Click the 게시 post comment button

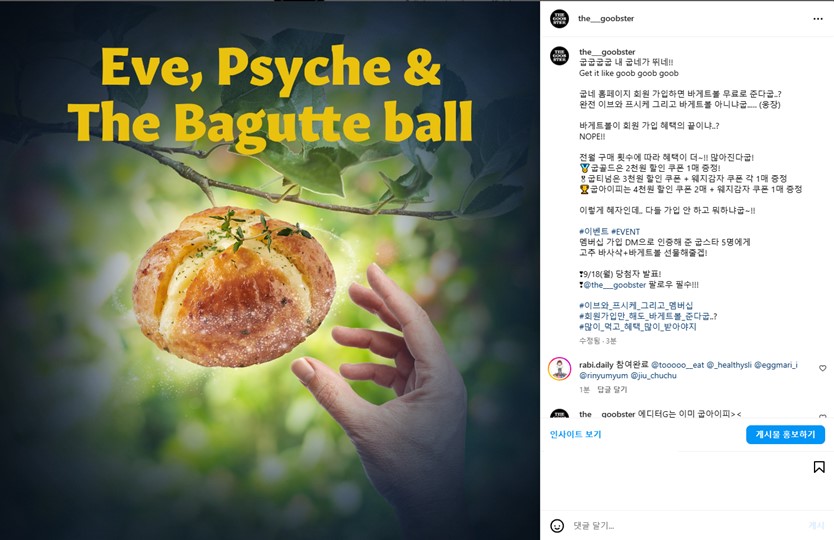[816, 526]
